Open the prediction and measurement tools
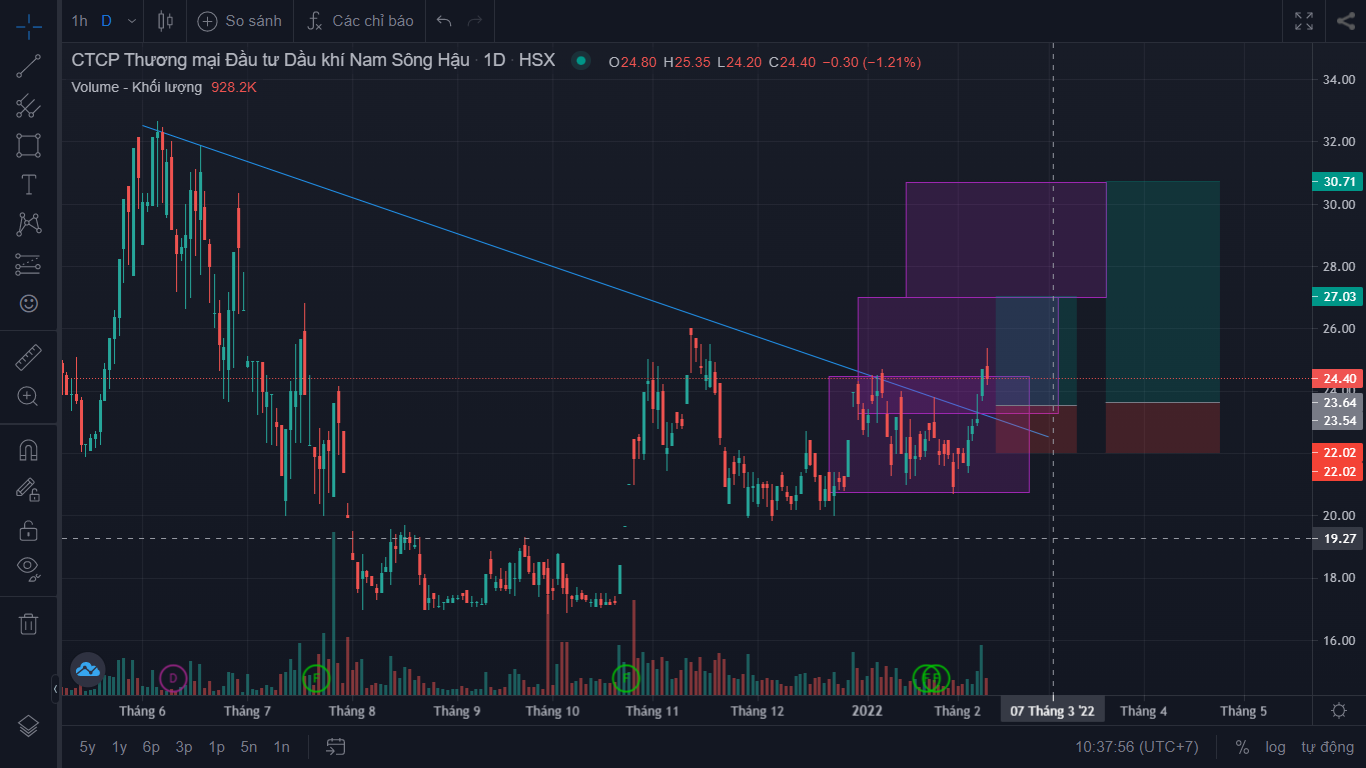 29,264
